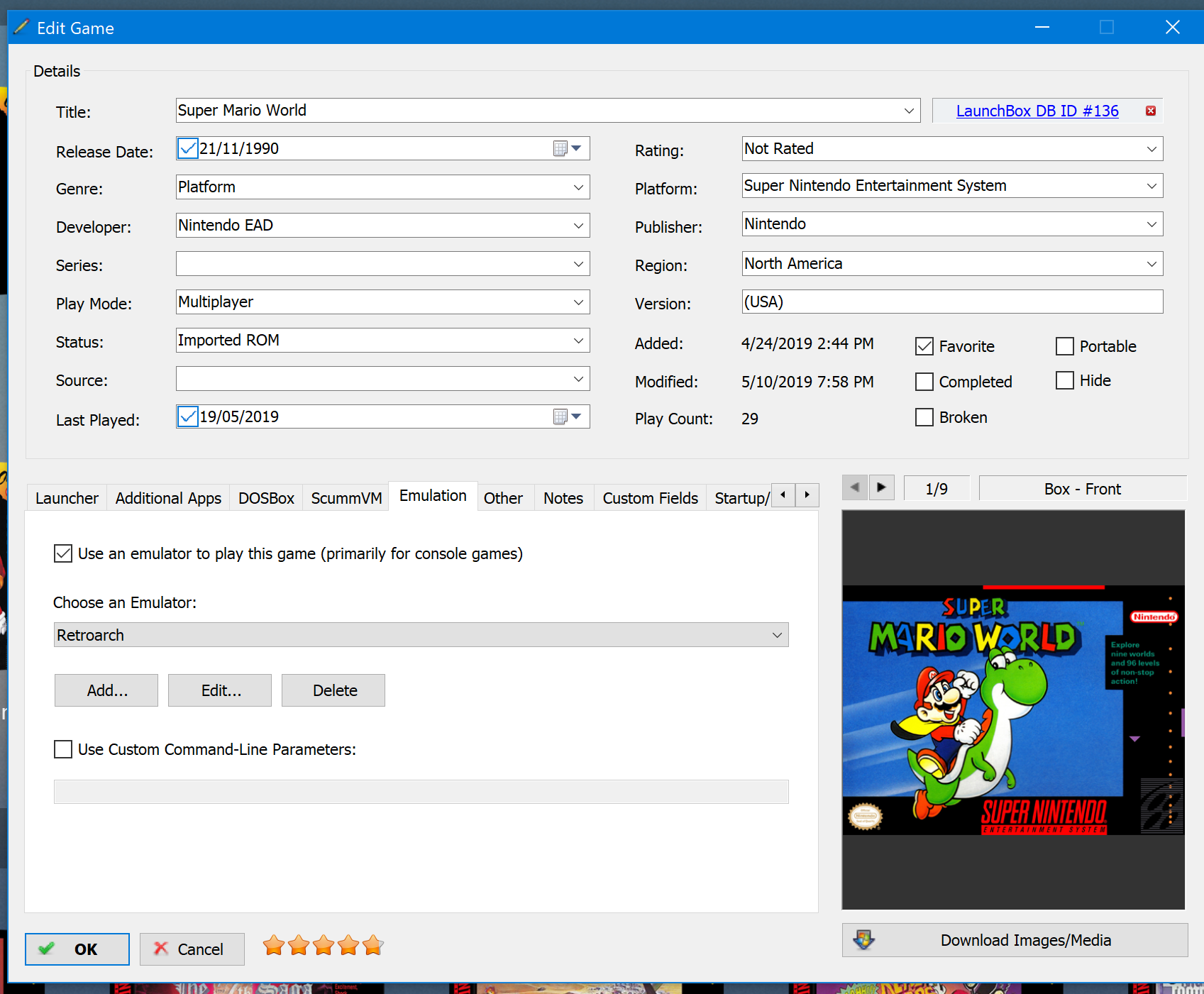The image size is (1204, 994).
Task: Toggle 'Use an emulator to play this game'
Action: 63,553
